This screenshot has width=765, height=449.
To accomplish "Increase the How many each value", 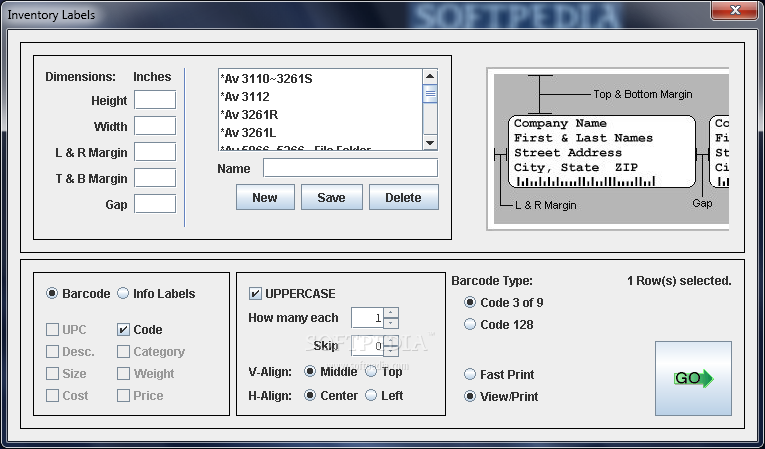I will 391,313.
